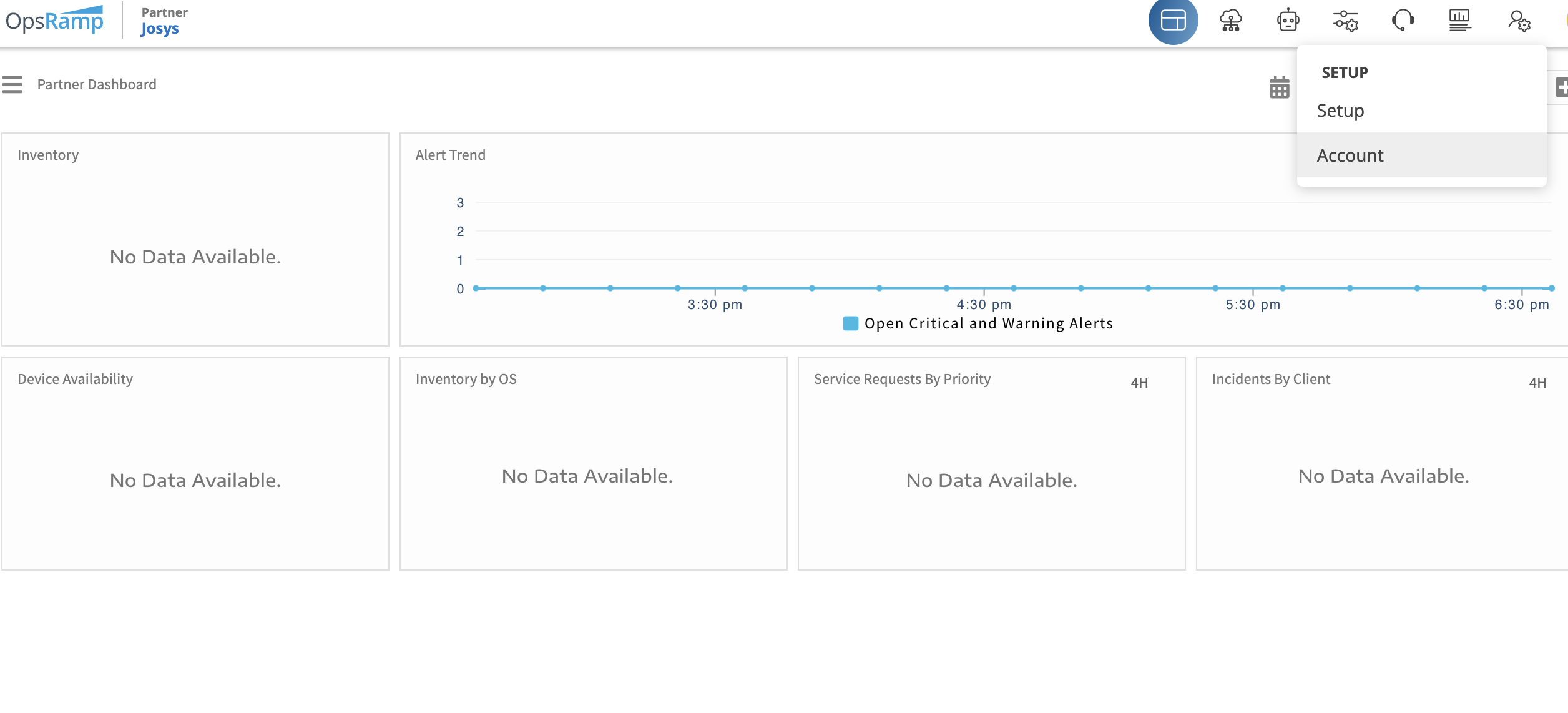Open the dashboard icon in top navigation
This screenshot has height=713, width=1568.
pos(1173,21)
